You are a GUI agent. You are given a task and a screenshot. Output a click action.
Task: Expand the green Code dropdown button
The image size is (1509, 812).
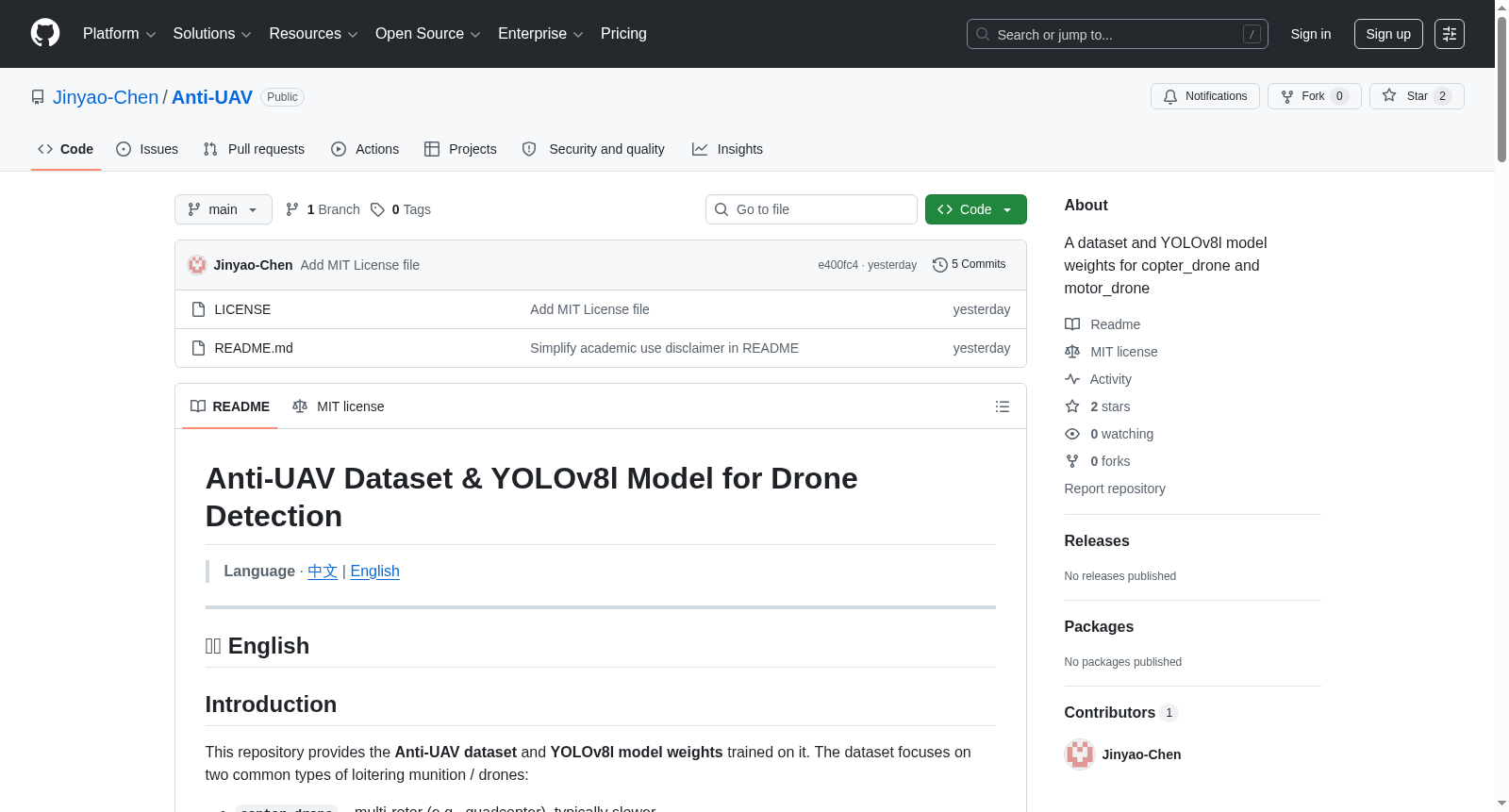coord(976,209)
